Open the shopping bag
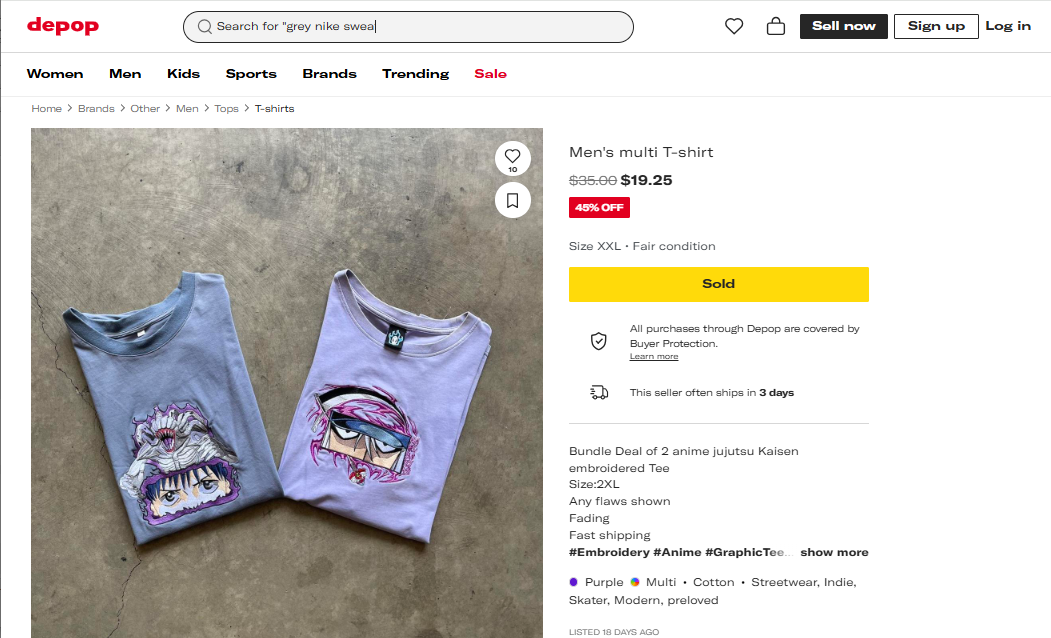1051x638 pixels. 775,27
